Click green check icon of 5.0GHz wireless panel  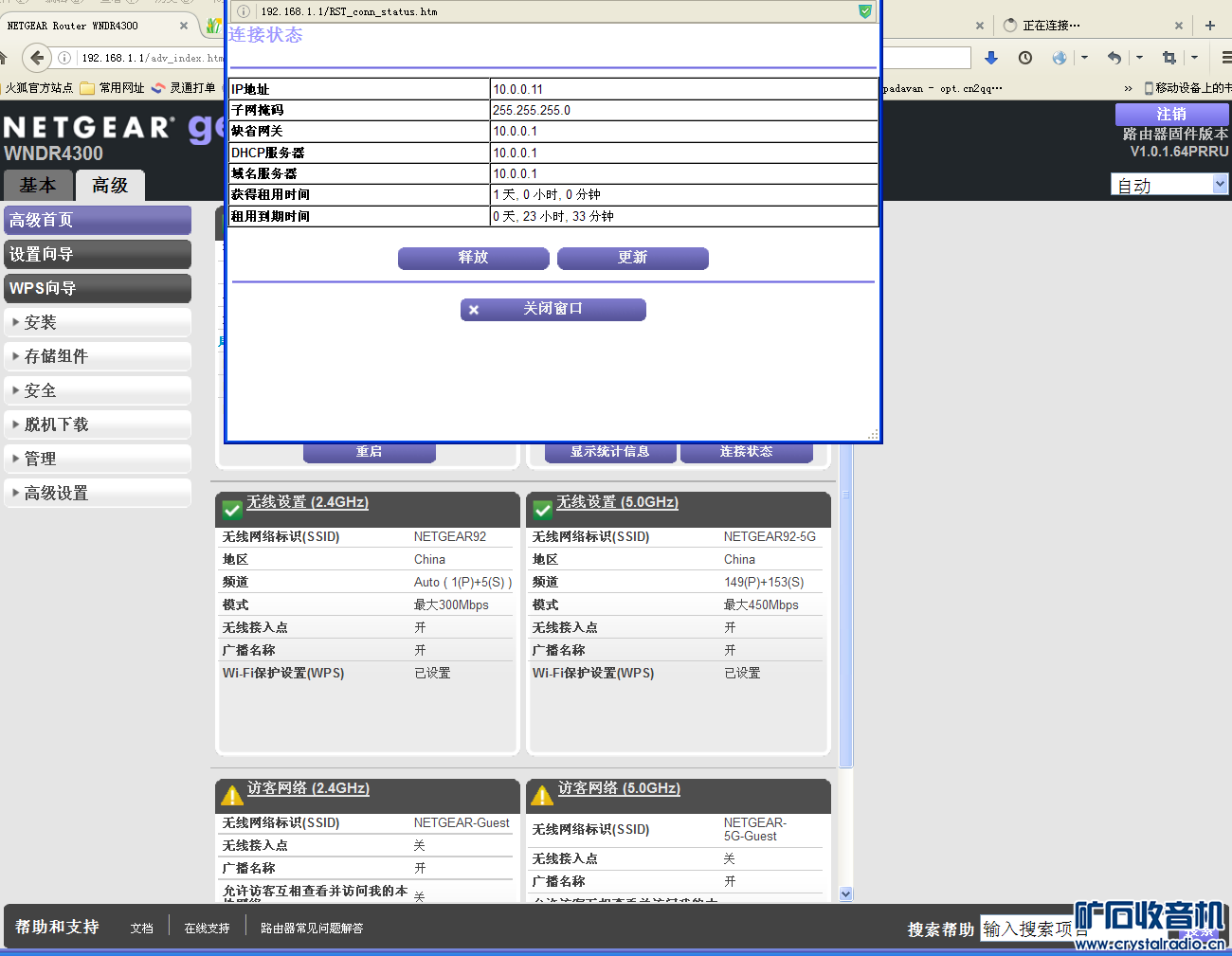point(542,510)
